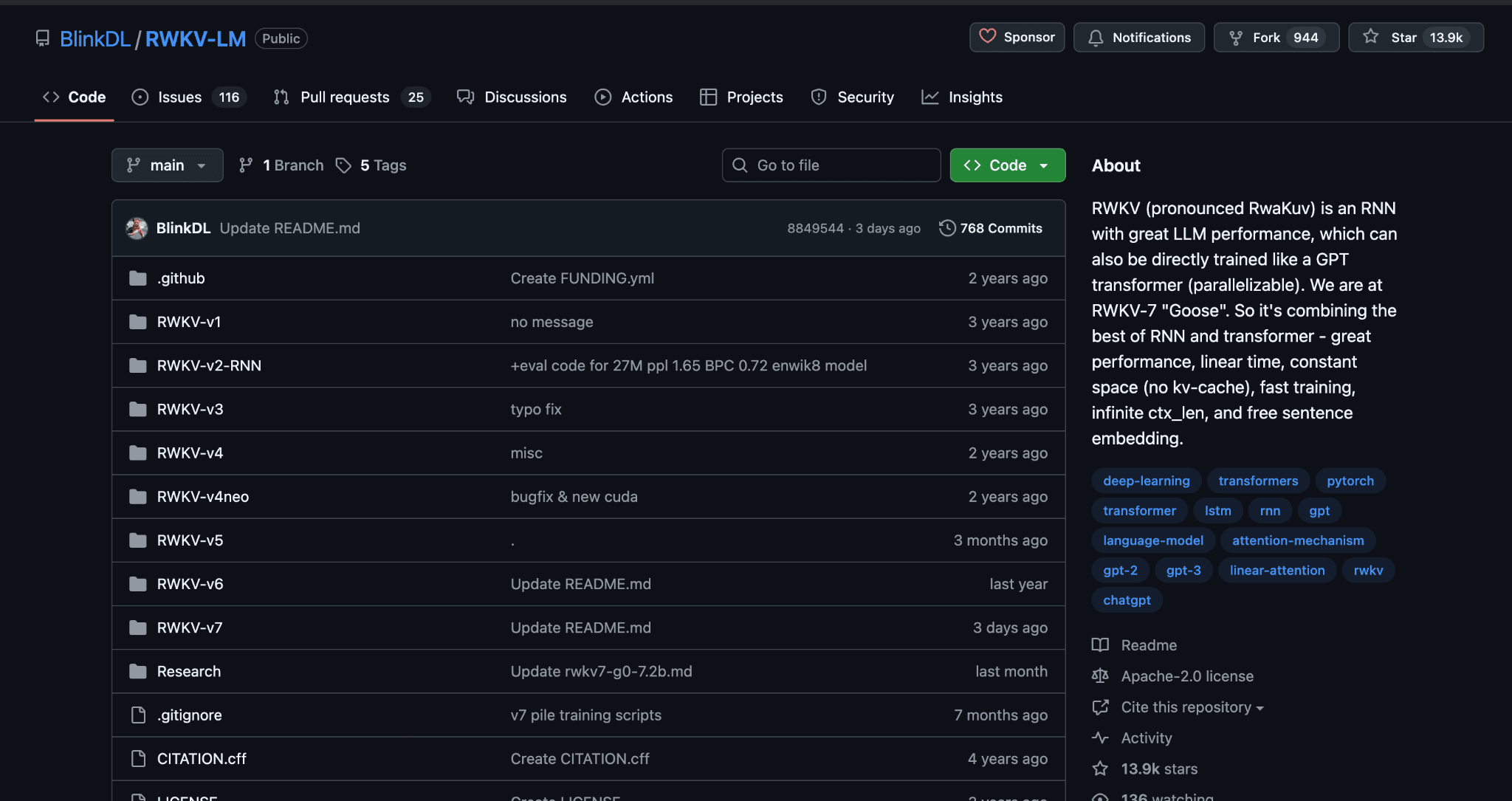1512x801 pixels.
Task: Focus the Go to file search field
Action: coord(831,165)
